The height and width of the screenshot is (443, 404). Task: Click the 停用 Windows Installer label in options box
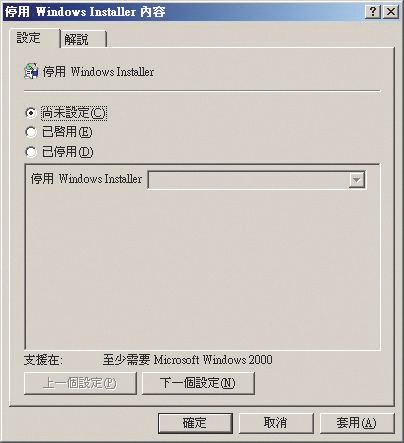click(86, 179)
